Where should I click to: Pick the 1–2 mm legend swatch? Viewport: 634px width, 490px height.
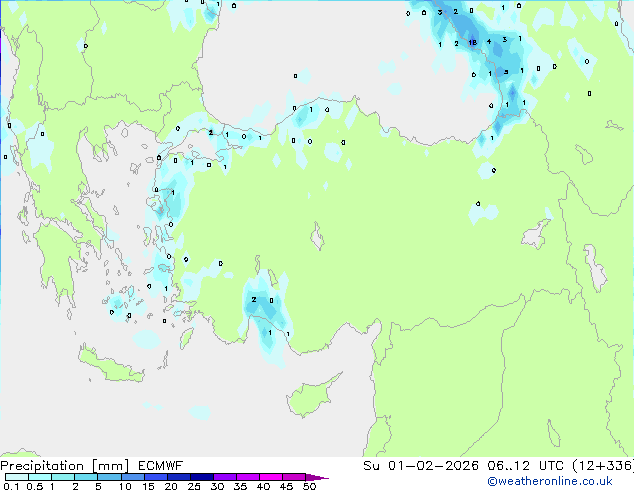click(x=63, y=477)
